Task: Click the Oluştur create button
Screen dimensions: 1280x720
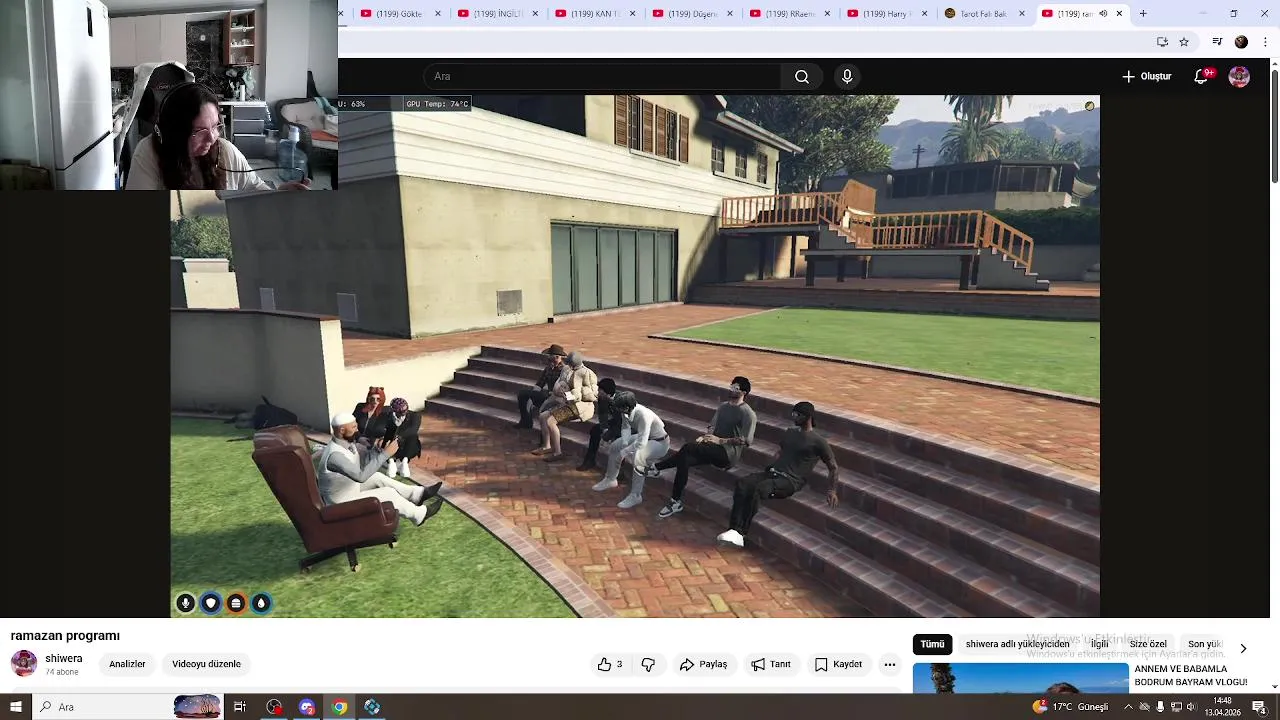Action: click(x=1147, y=77)
